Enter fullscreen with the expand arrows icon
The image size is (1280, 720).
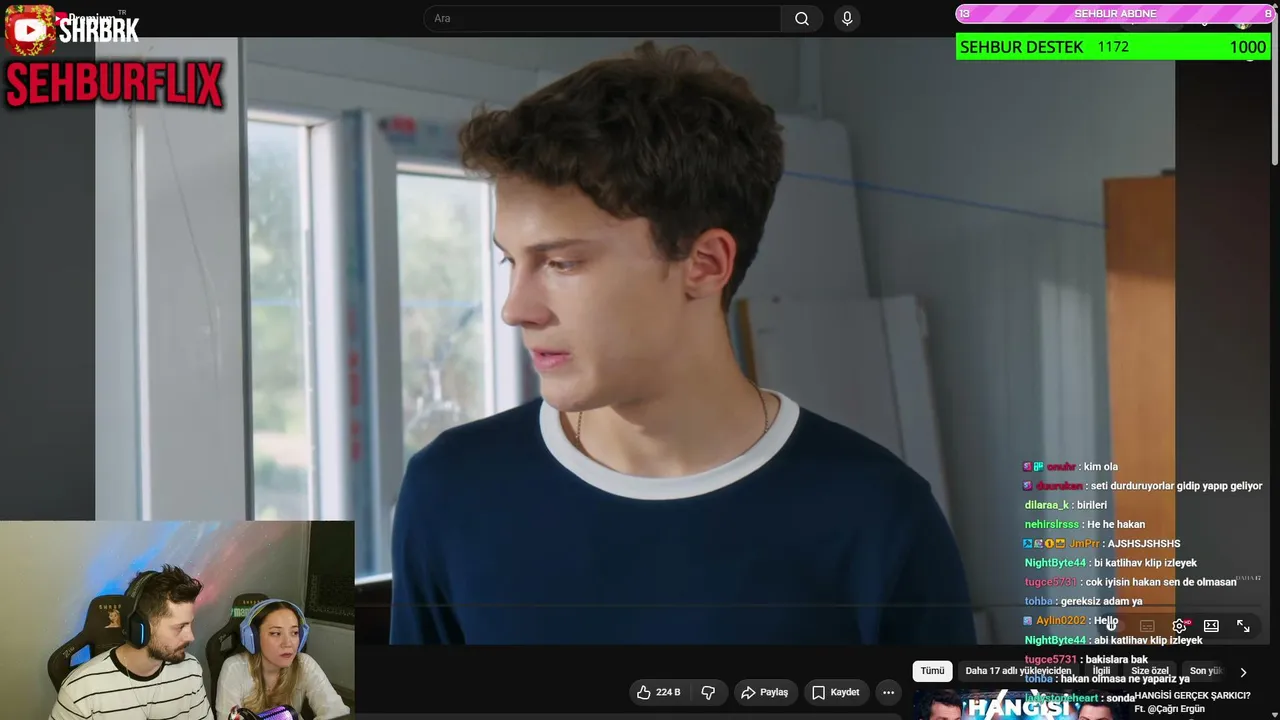pos(1243,626)
